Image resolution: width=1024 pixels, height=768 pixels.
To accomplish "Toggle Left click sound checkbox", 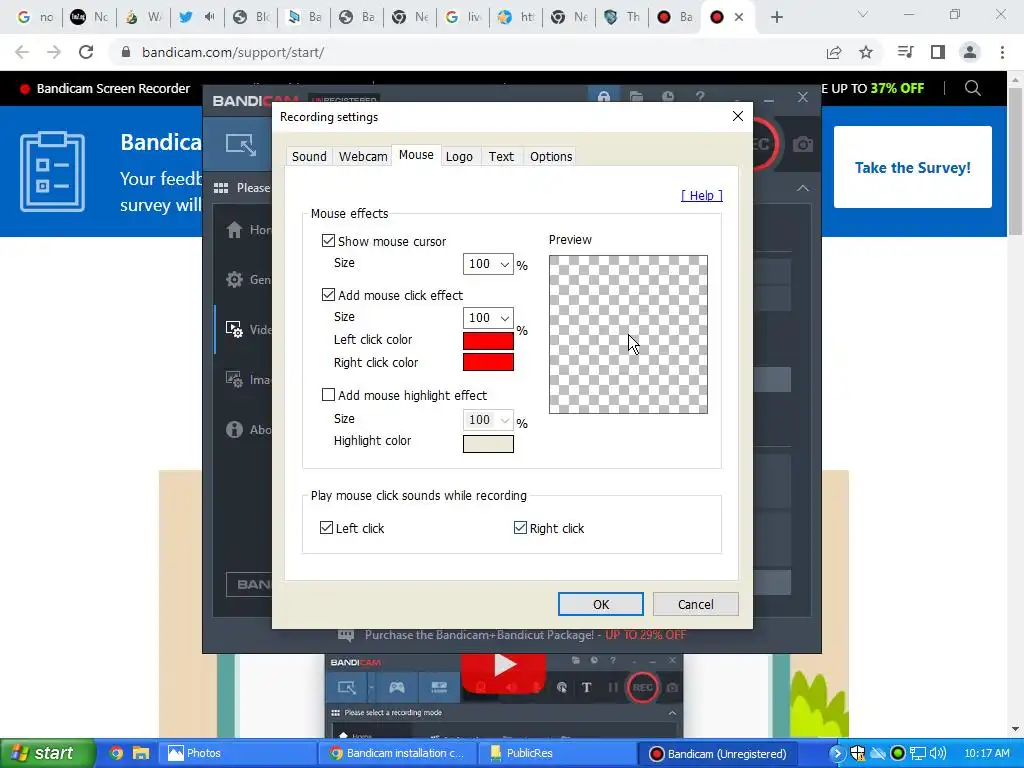I will pyautogui.click(x=327, y=528).
